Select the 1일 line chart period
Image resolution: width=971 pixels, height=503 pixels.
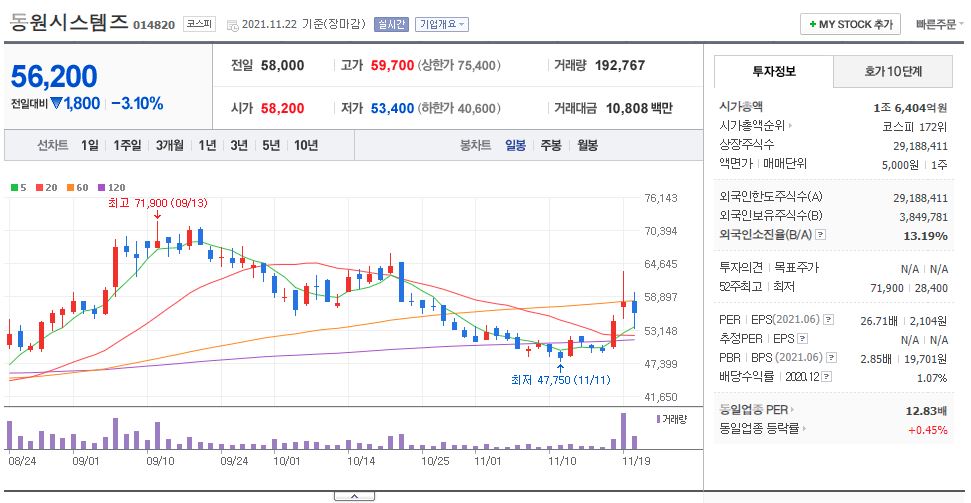point(90,146)
